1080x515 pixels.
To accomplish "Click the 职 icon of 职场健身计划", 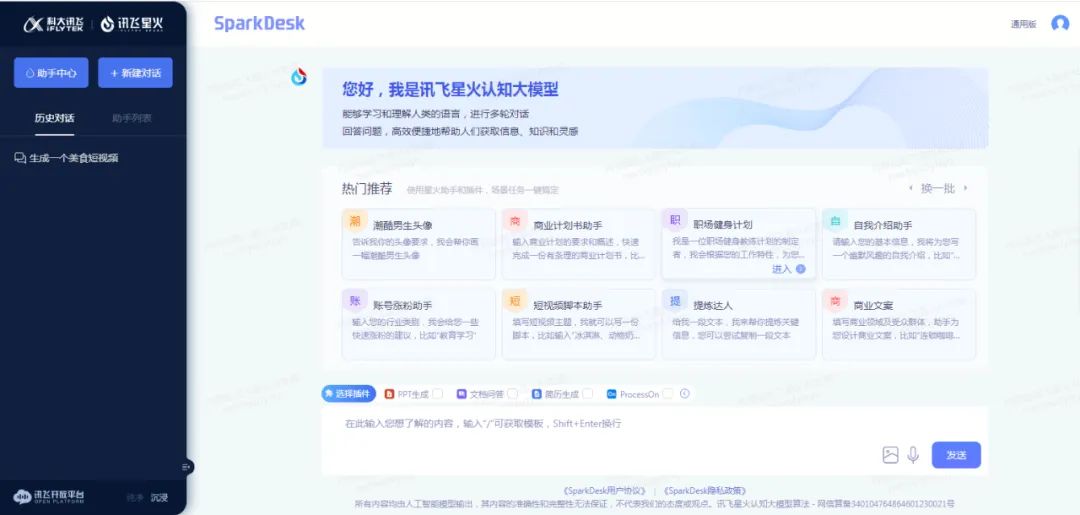I will click(x=674, y=220).
